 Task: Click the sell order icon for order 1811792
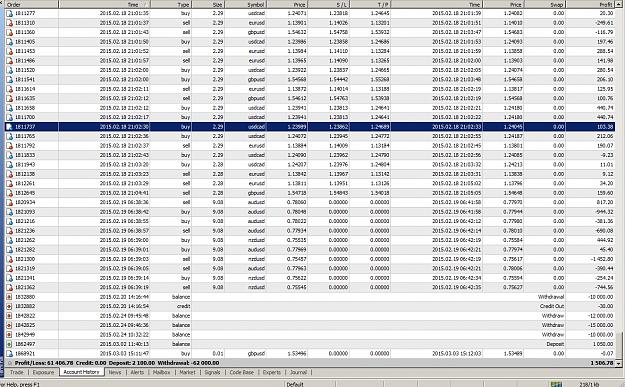pyautogui.click(x=10, y=145)
